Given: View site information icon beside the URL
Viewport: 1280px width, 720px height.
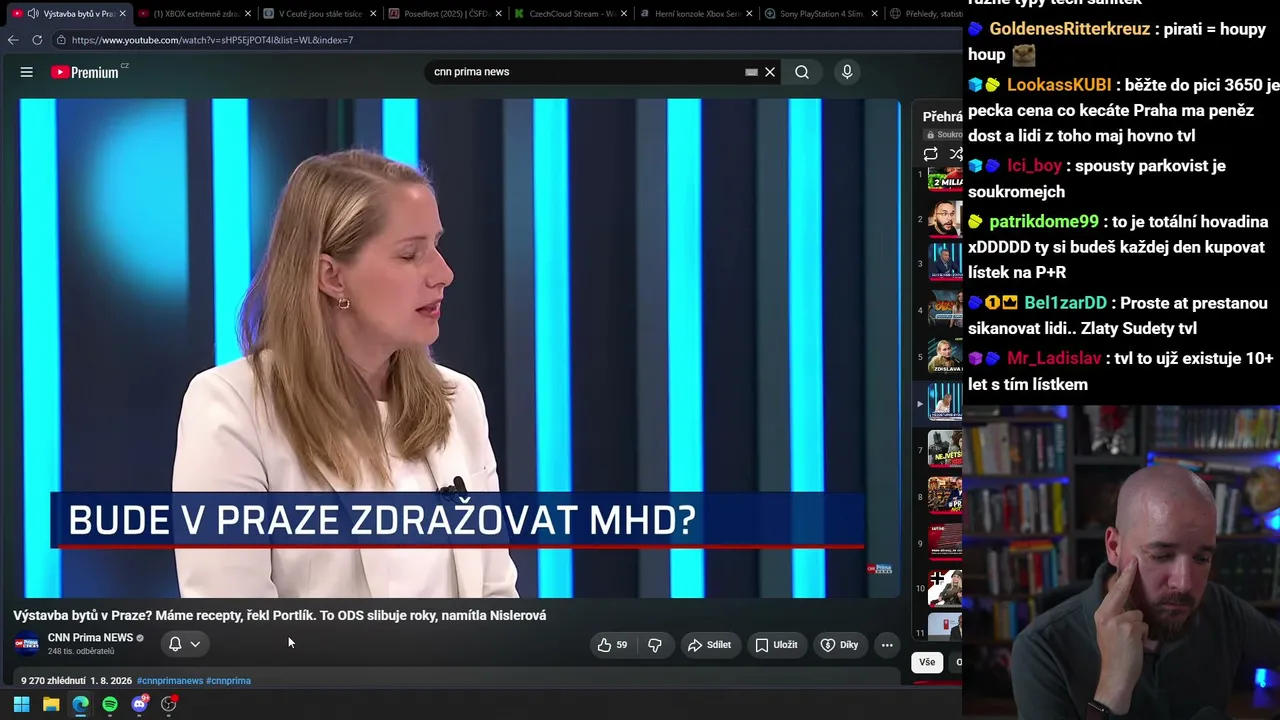Looking at the screenshot, I should point(61,40).
